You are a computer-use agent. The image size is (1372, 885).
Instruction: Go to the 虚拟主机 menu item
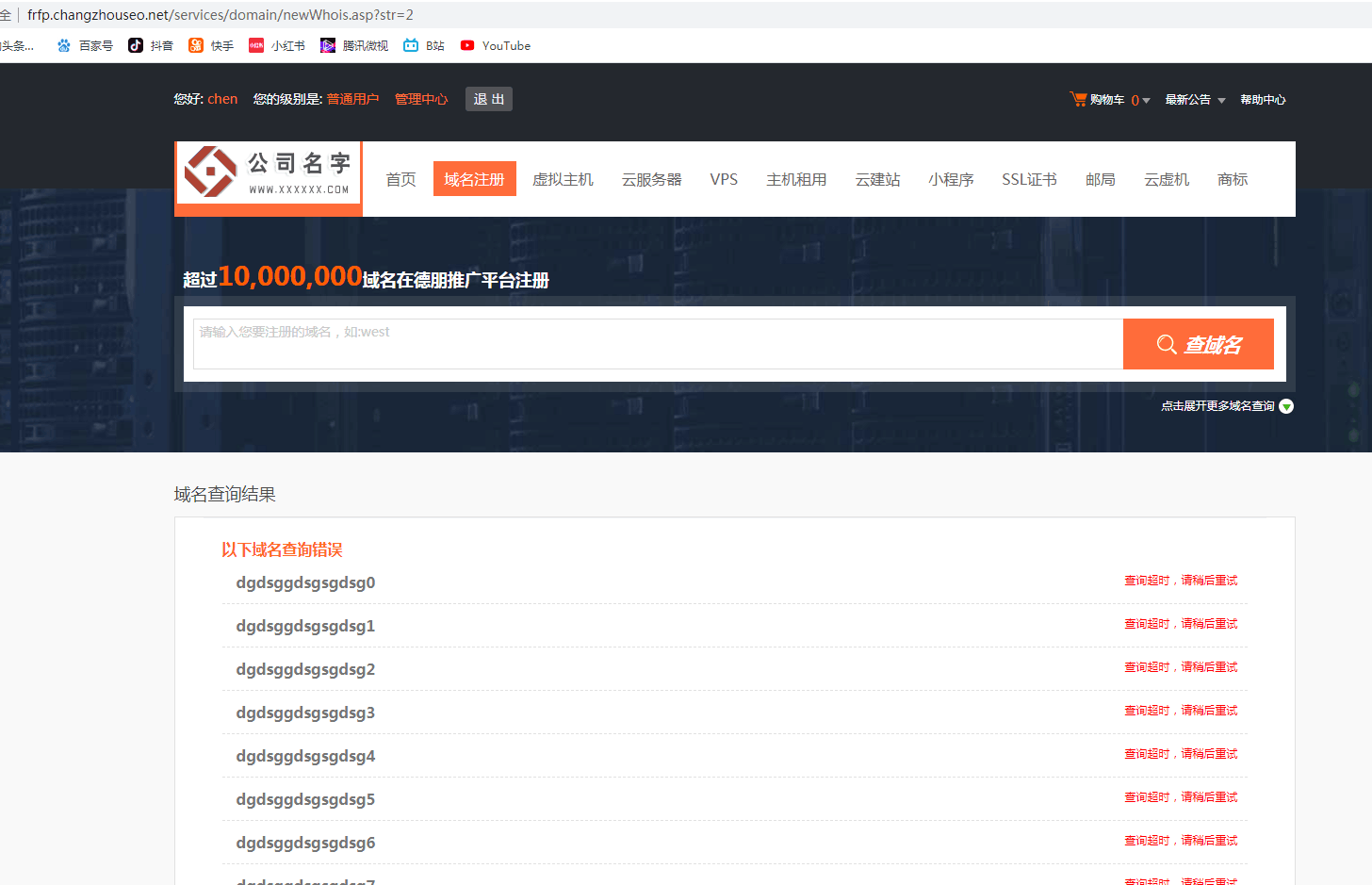click(x=563, y=179)
